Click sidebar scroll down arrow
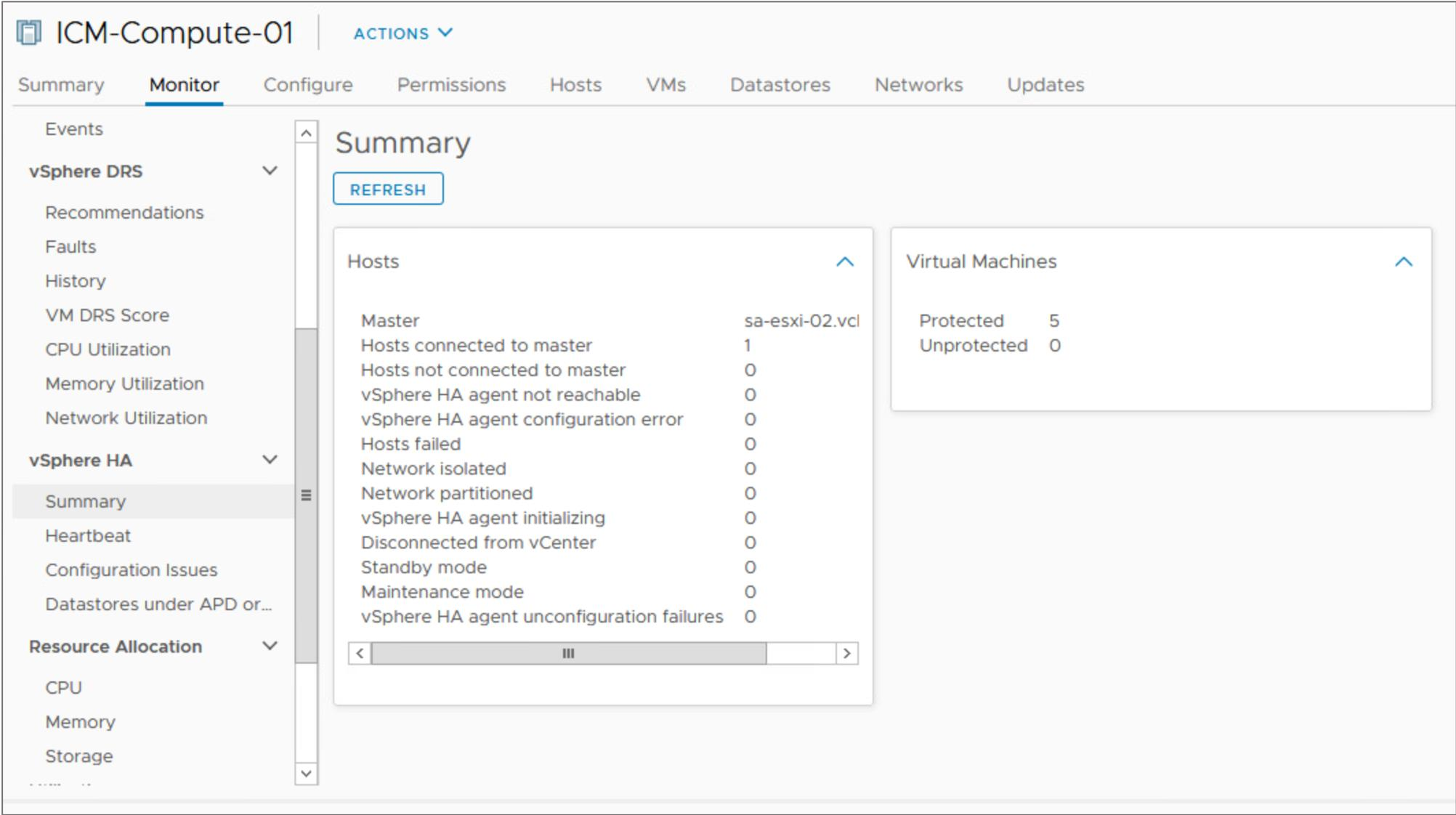The width and height of the screenshot is (1456, 815). tap(306, 774)
